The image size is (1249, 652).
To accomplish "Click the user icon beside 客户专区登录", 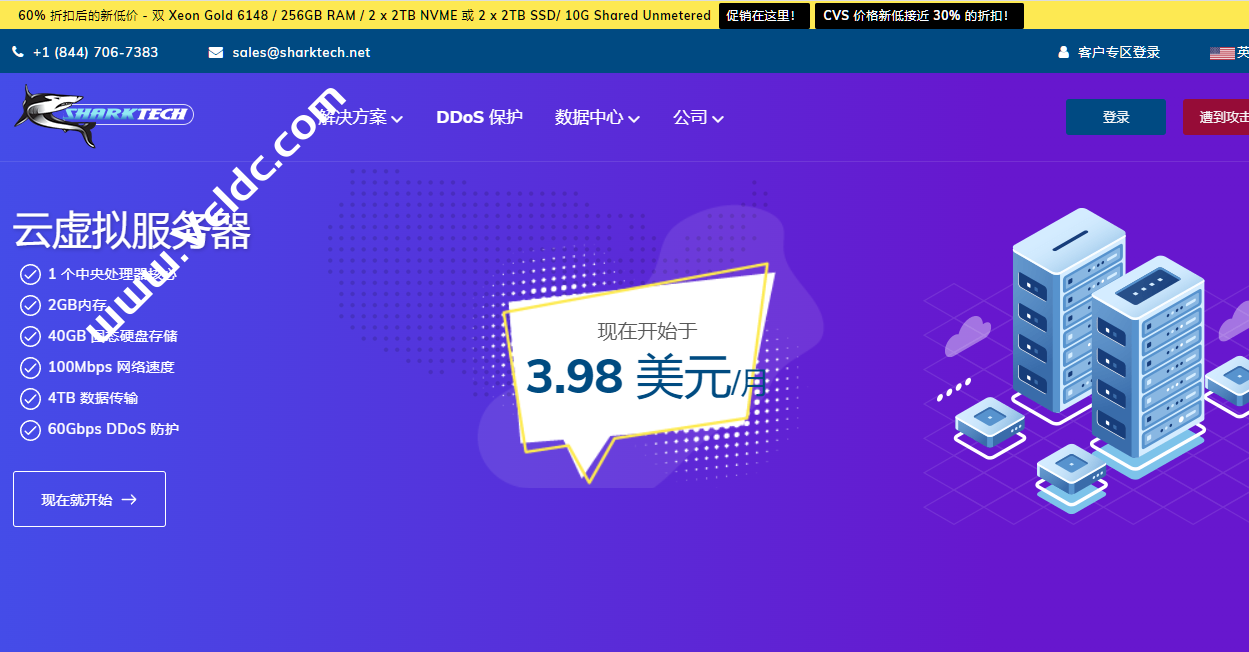I will click(1064, 52).
